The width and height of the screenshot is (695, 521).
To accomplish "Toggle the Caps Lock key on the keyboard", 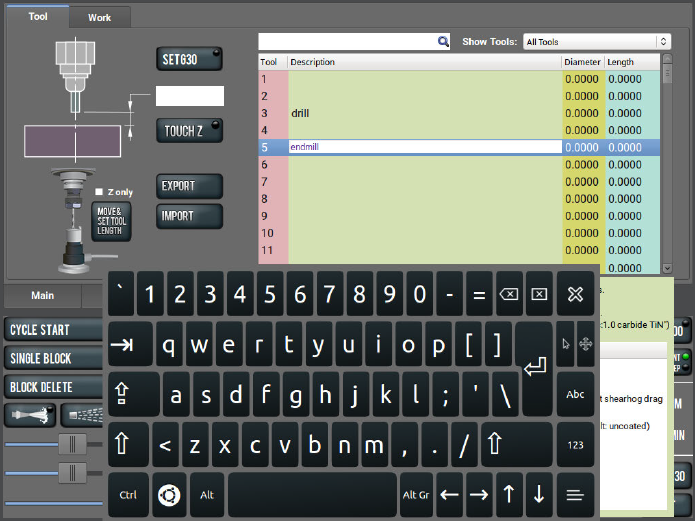I will 122,394.
